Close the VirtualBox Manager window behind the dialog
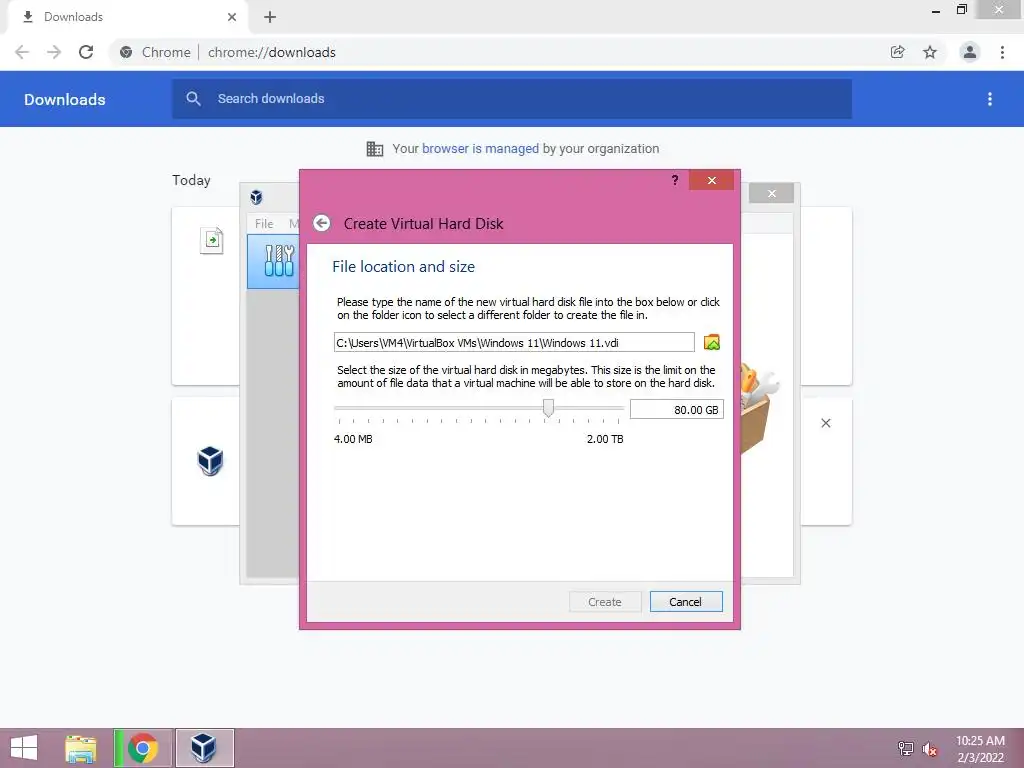This screenshot has width=1024, height=768. [x=771, y=193]
